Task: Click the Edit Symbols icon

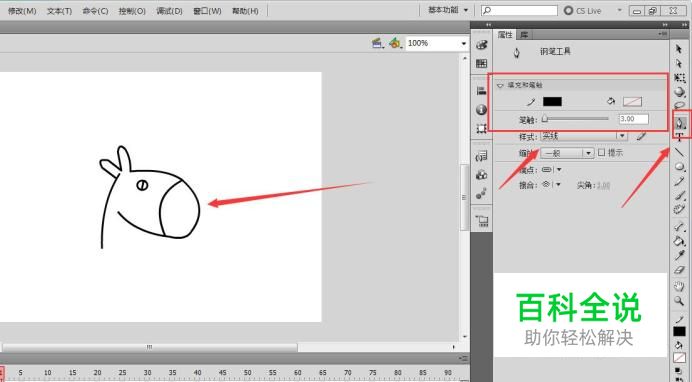Action: point(395,43)
